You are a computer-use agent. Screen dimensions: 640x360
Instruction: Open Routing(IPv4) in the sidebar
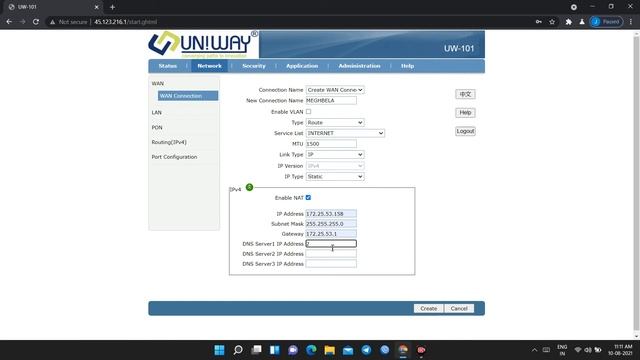click(x=169, y=142)
